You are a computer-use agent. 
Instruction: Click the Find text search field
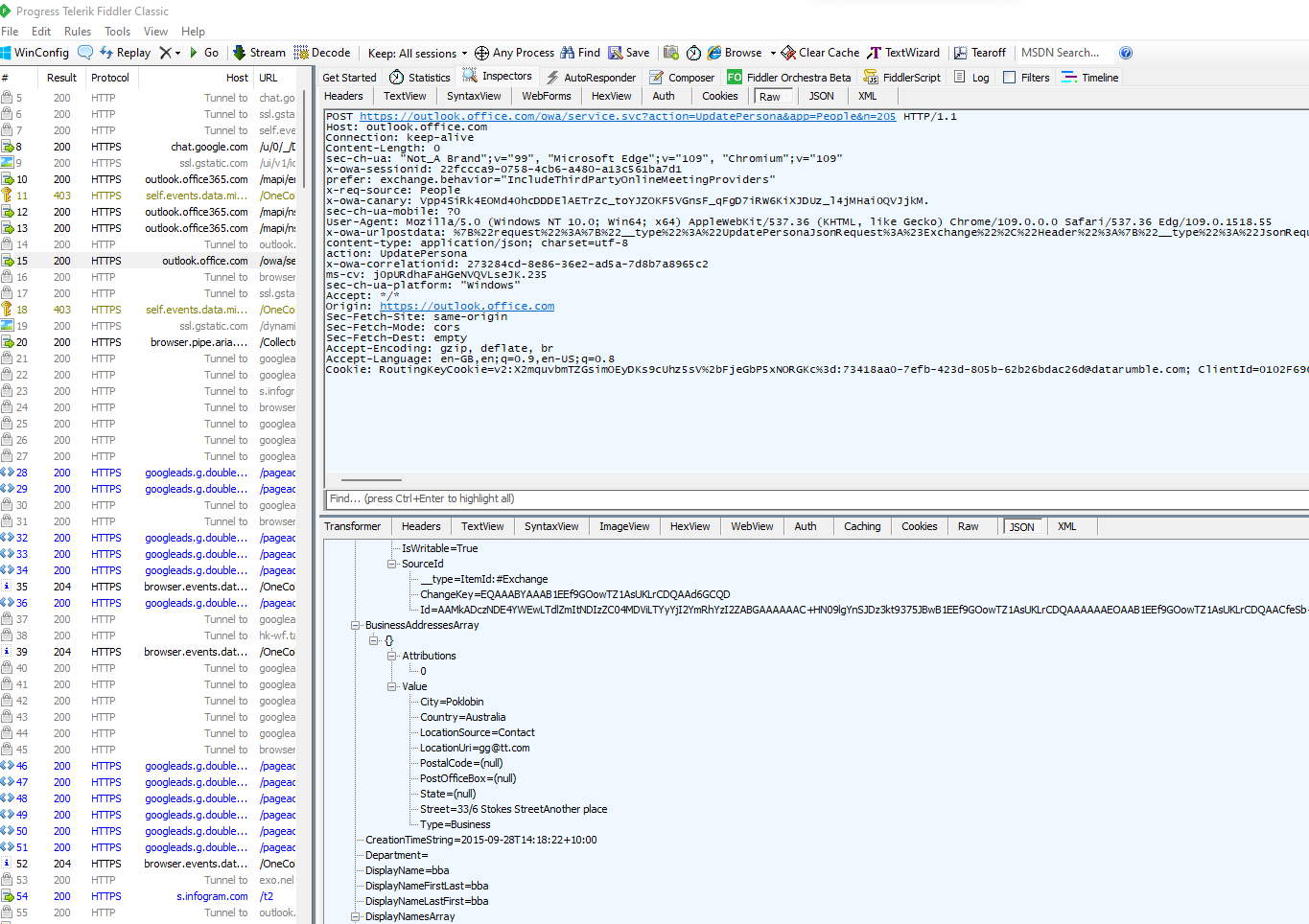coord(815,498)
